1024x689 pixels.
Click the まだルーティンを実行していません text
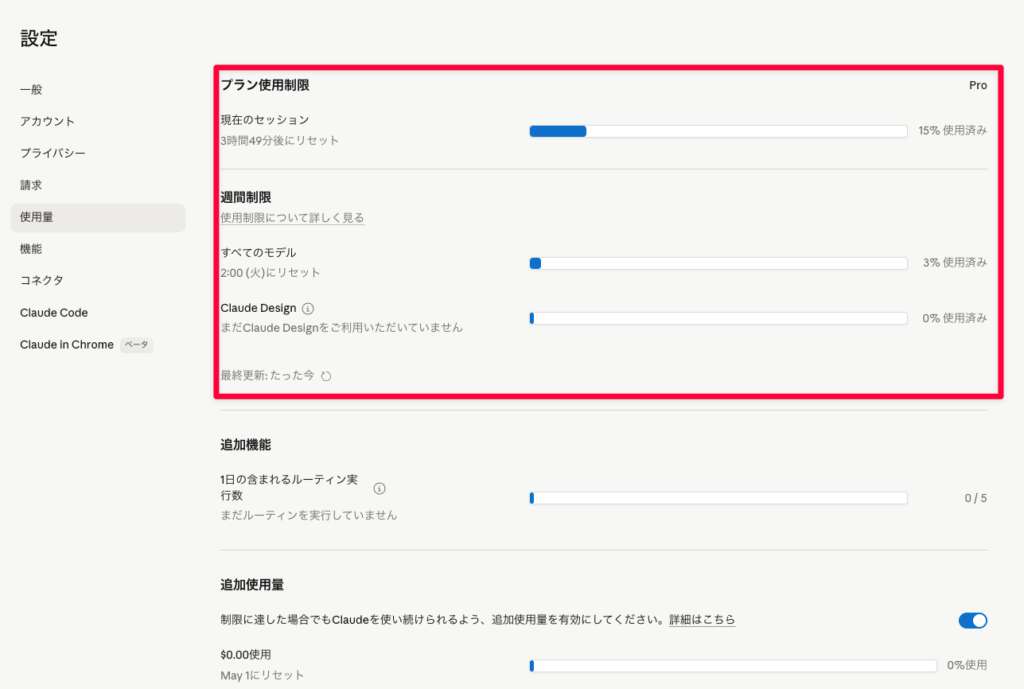pos(308,515)
